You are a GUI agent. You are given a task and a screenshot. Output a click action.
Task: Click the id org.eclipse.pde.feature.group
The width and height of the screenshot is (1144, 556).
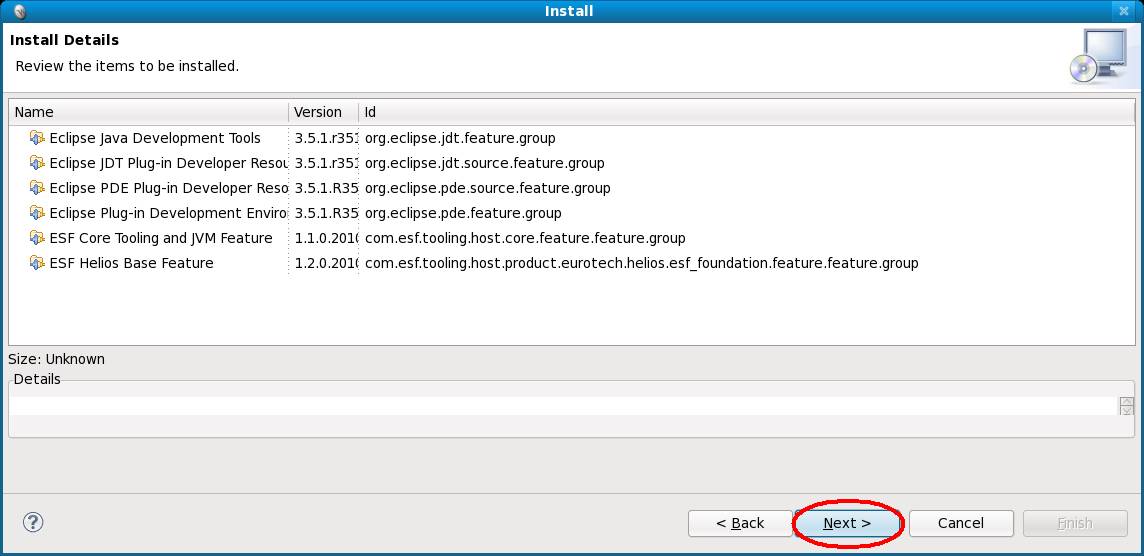[x=463, y=213]
